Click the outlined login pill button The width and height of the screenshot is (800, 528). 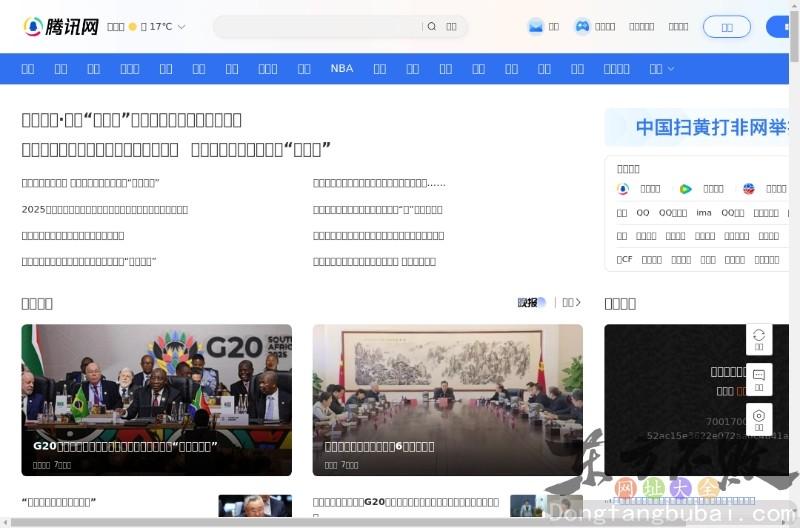tap(727, 27)
